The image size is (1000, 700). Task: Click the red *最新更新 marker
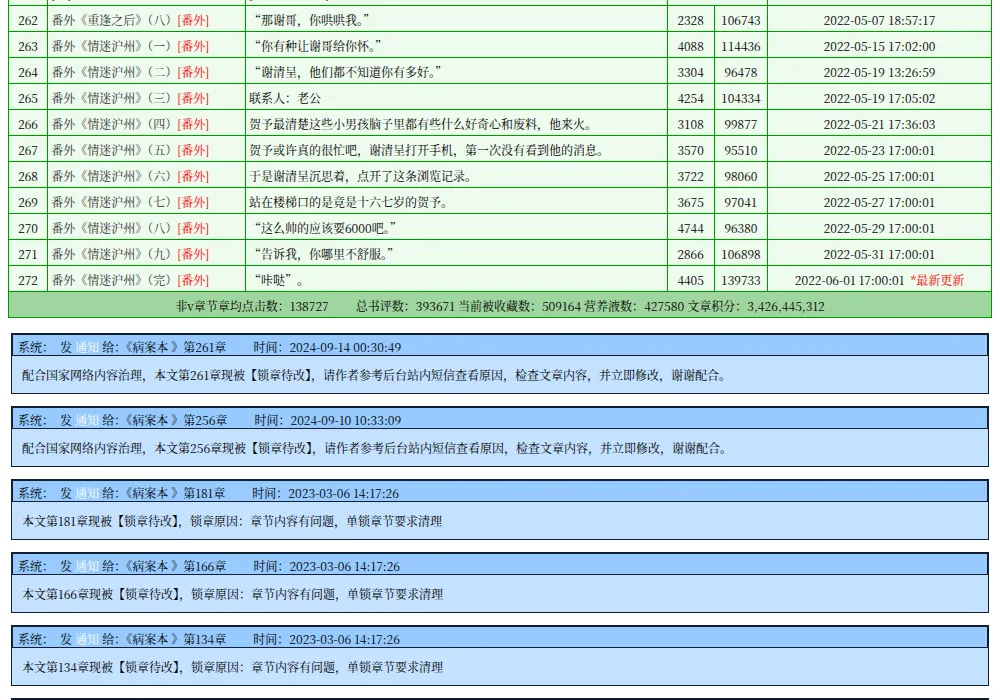click(x=937, y=281)
